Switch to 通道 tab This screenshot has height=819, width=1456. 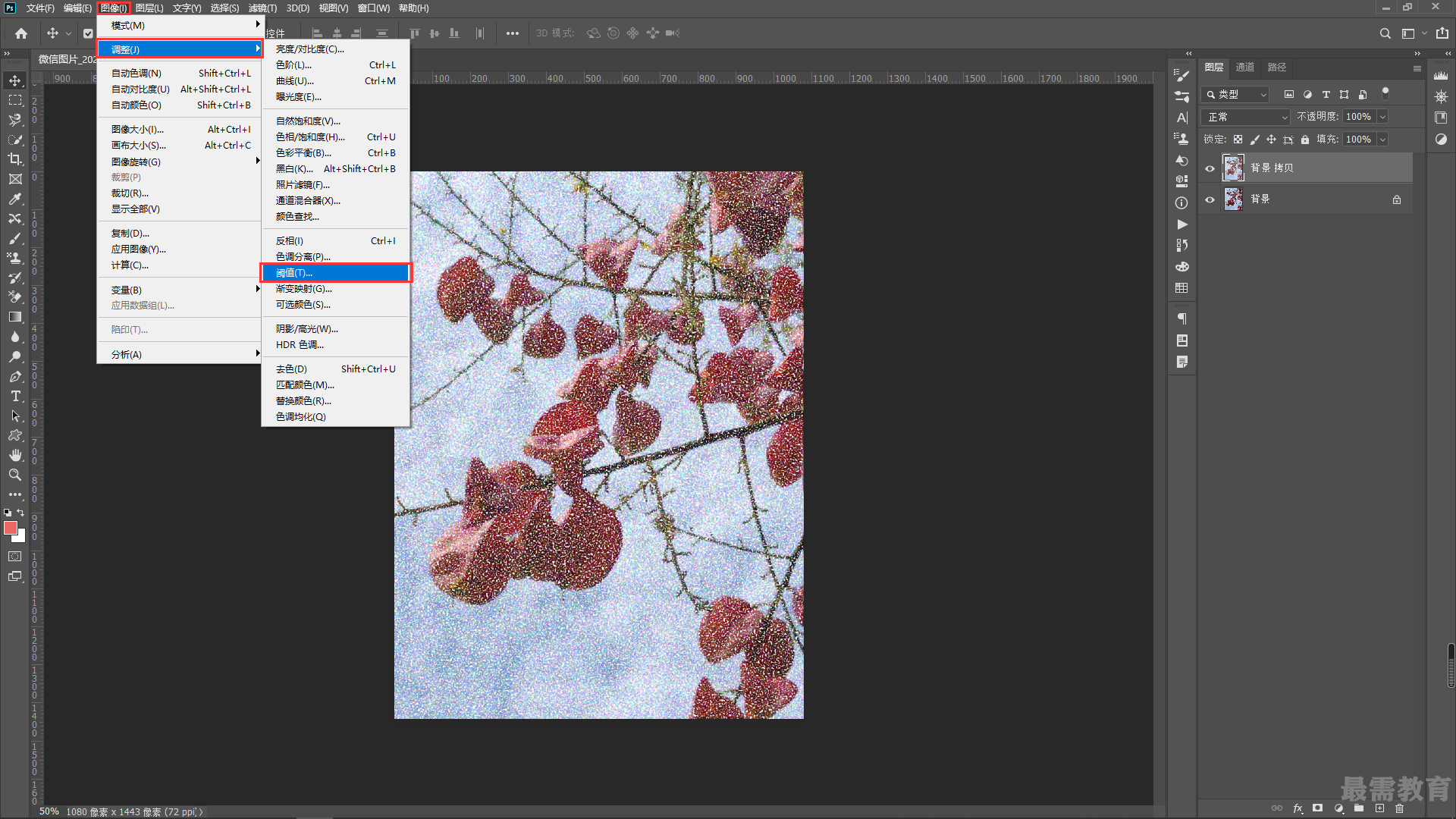pyautogui.click(x=1244, y=67)
